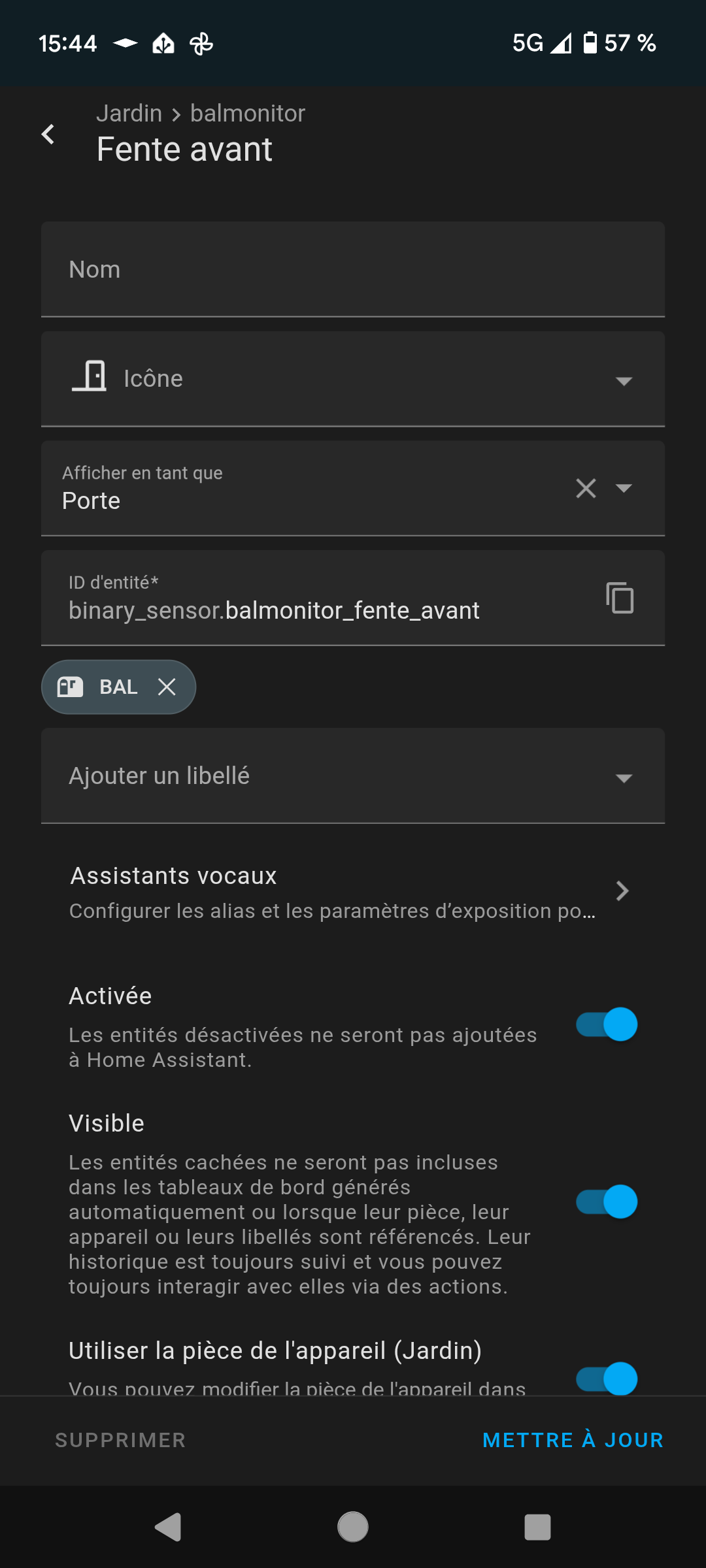Clear the Porte selection with the X icon
The height and width of the screenshot is (1568, 706).
click(586, 488)
